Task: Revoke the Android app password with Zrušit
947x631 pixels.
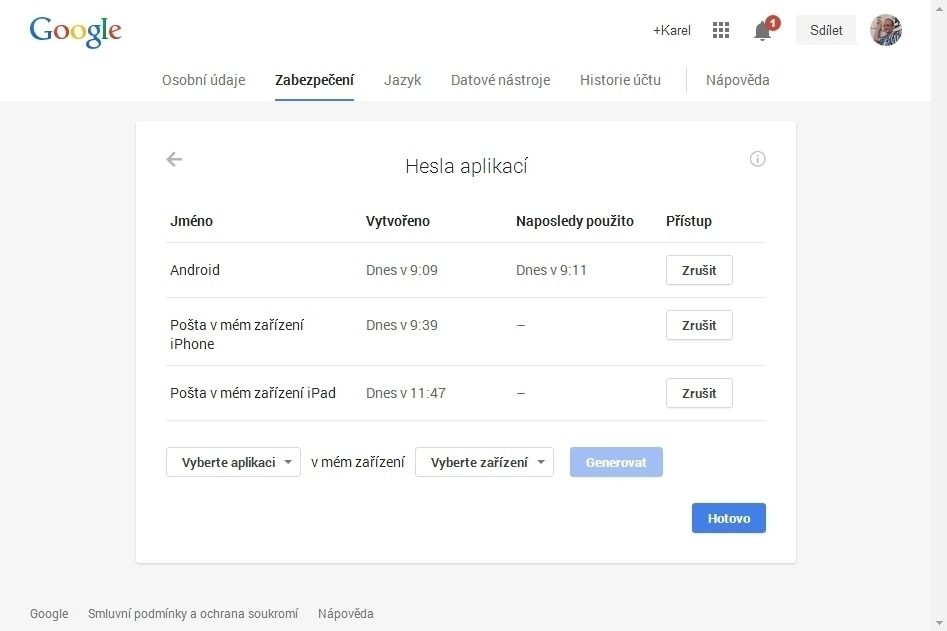Action: click(x=699, y=270)
